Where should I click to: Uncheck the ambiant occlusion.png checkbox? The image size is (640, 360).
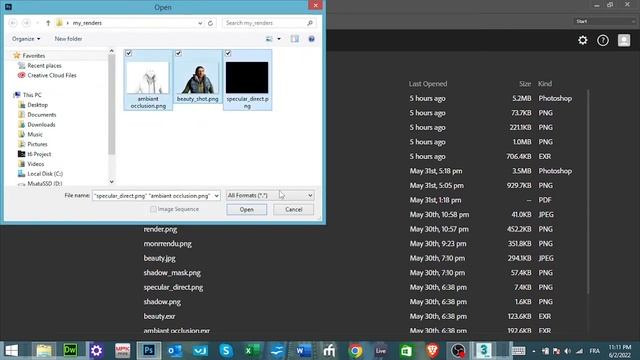click(x=129, y=53)
